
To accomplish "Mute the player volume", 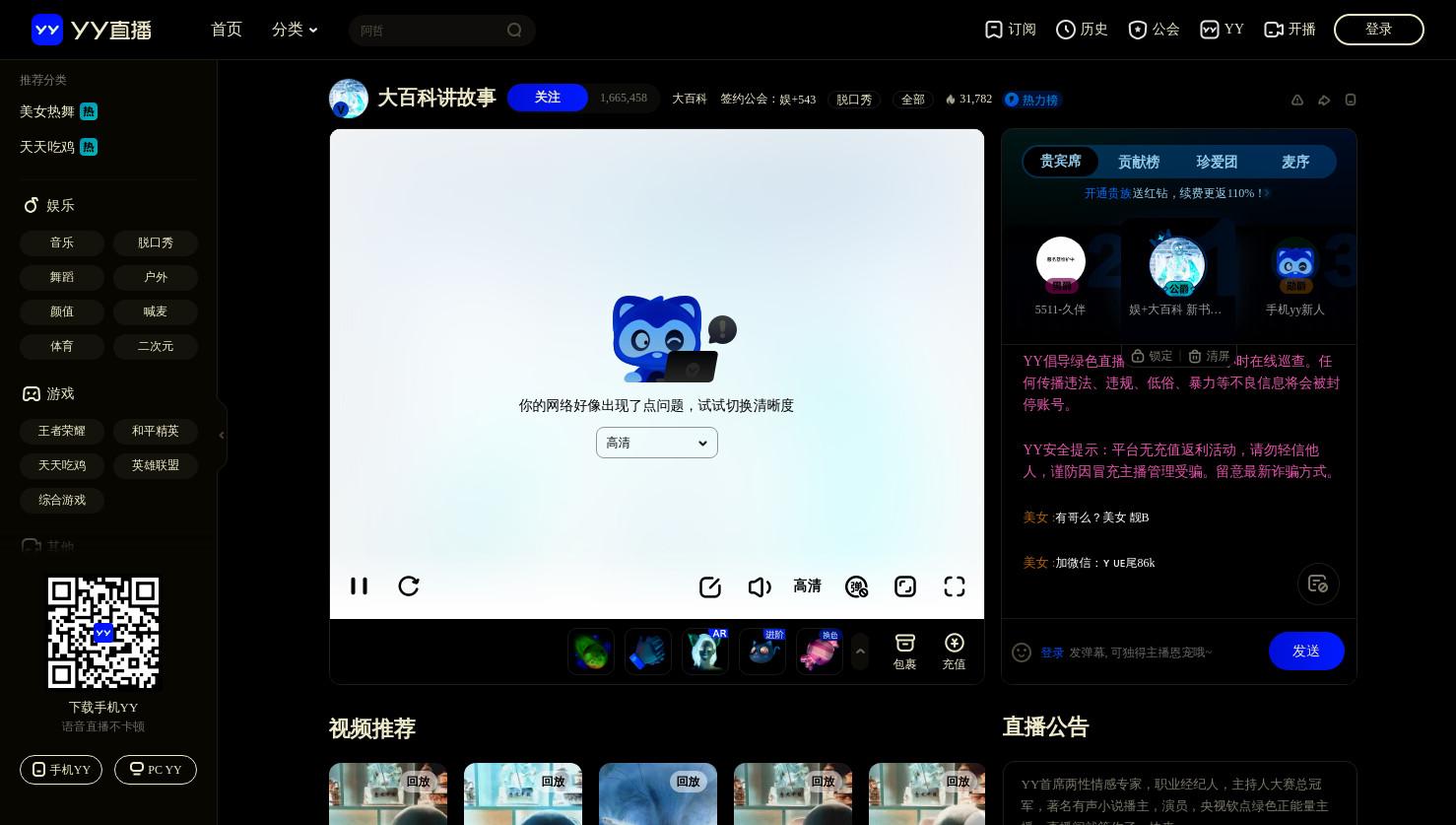I will click(760, 587).
